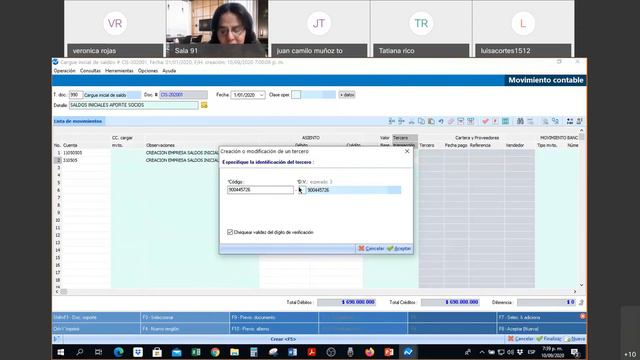The width and height of the screenshot is (640, 360).
Task: Open Windows Start menu
Action: (61, 352)
